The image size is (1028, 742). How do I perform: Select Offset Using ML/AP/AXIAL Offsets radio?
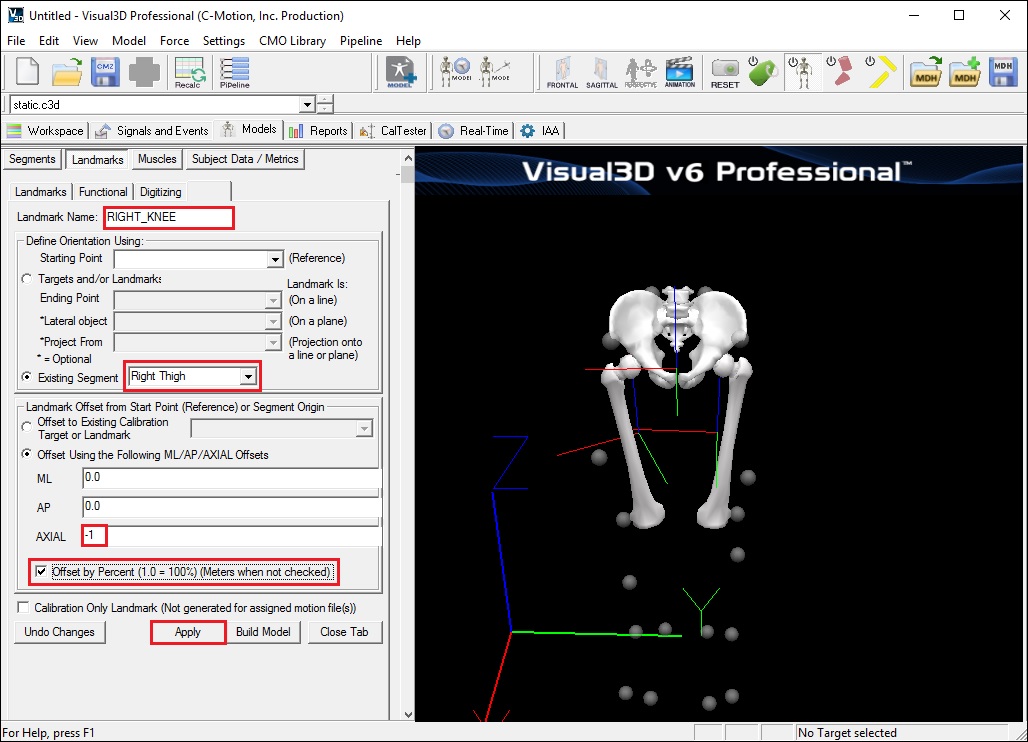tap(26, 454)
